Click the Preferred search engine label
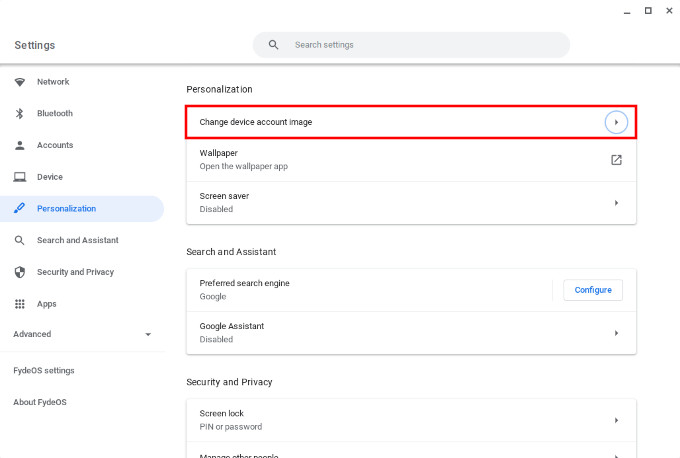The height and width of the screenshot is (458, 680). pyautogui.click(x=244, y=283)
